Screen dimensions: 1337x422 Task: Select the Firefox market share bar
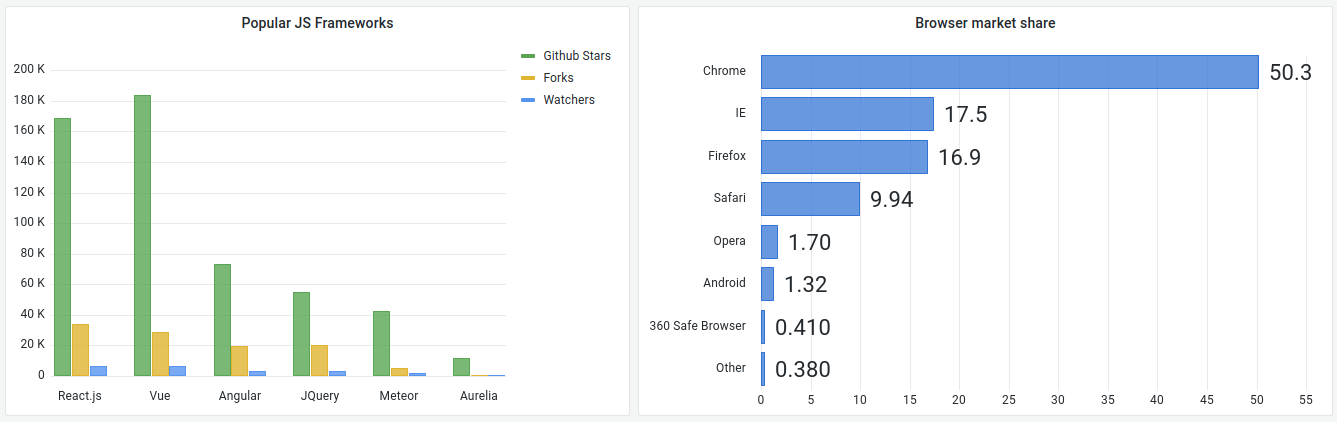tap(844, 157)
